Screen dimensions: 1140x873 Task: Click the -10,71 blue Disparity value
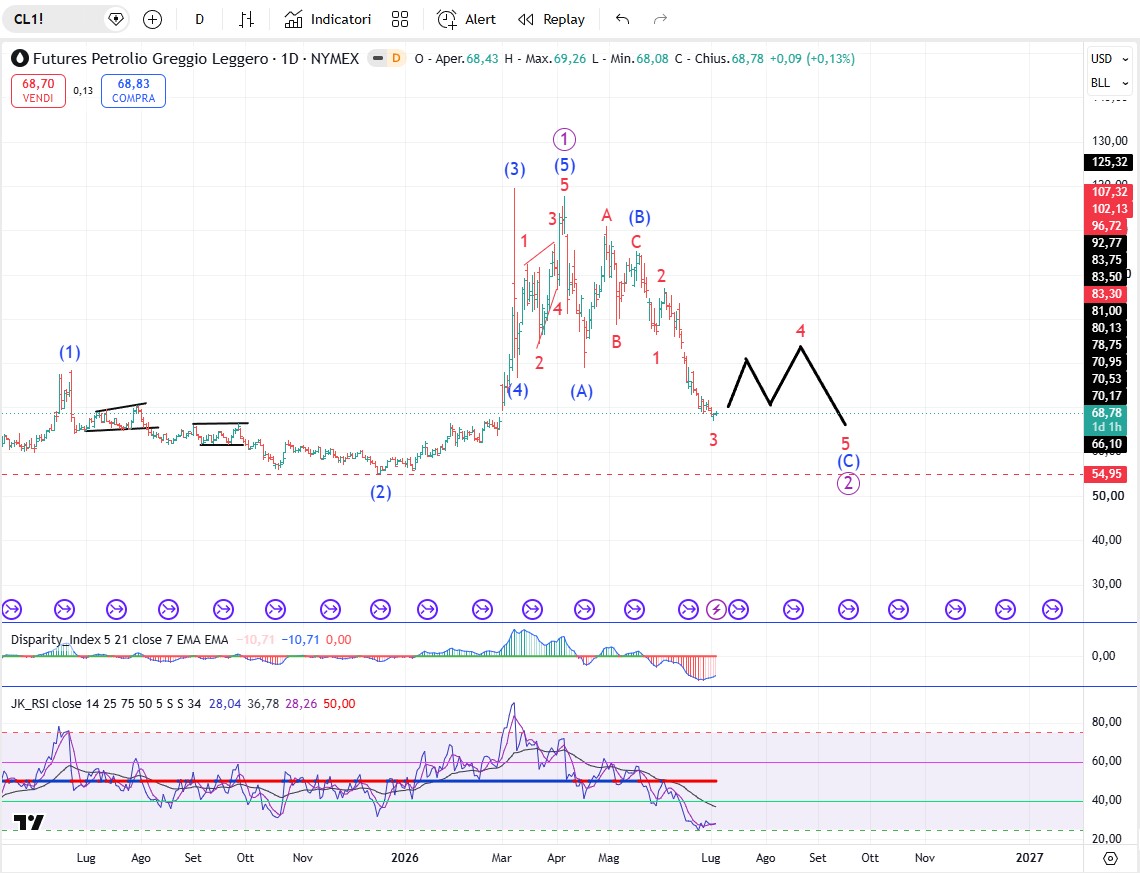(300, 640)
